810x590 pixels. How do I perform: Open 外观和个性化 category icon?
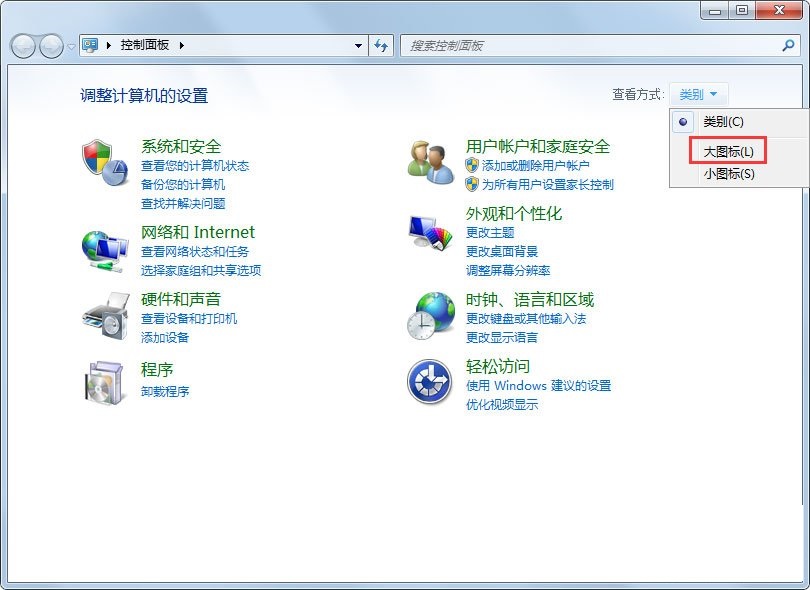pos(428,232)
